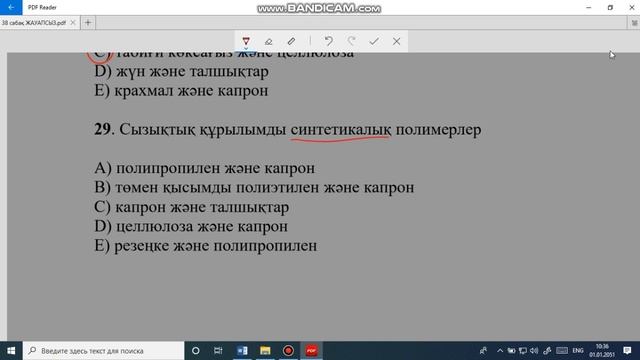Click answer E) резеңке және полипропилен
640x360 pixels.
pos(206,246)
